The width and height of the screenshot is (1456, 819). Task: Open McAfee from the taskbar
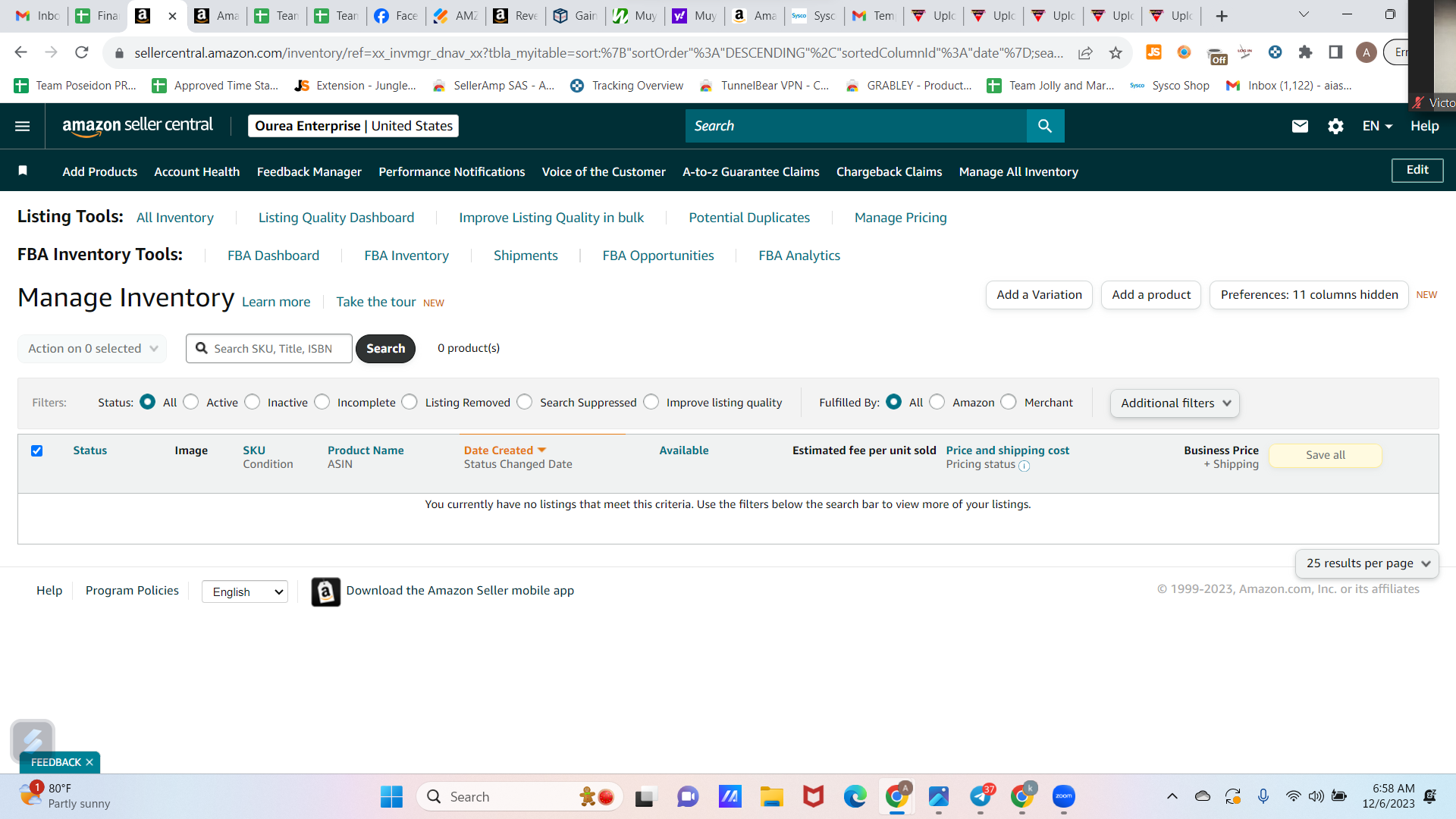[814, 796]
